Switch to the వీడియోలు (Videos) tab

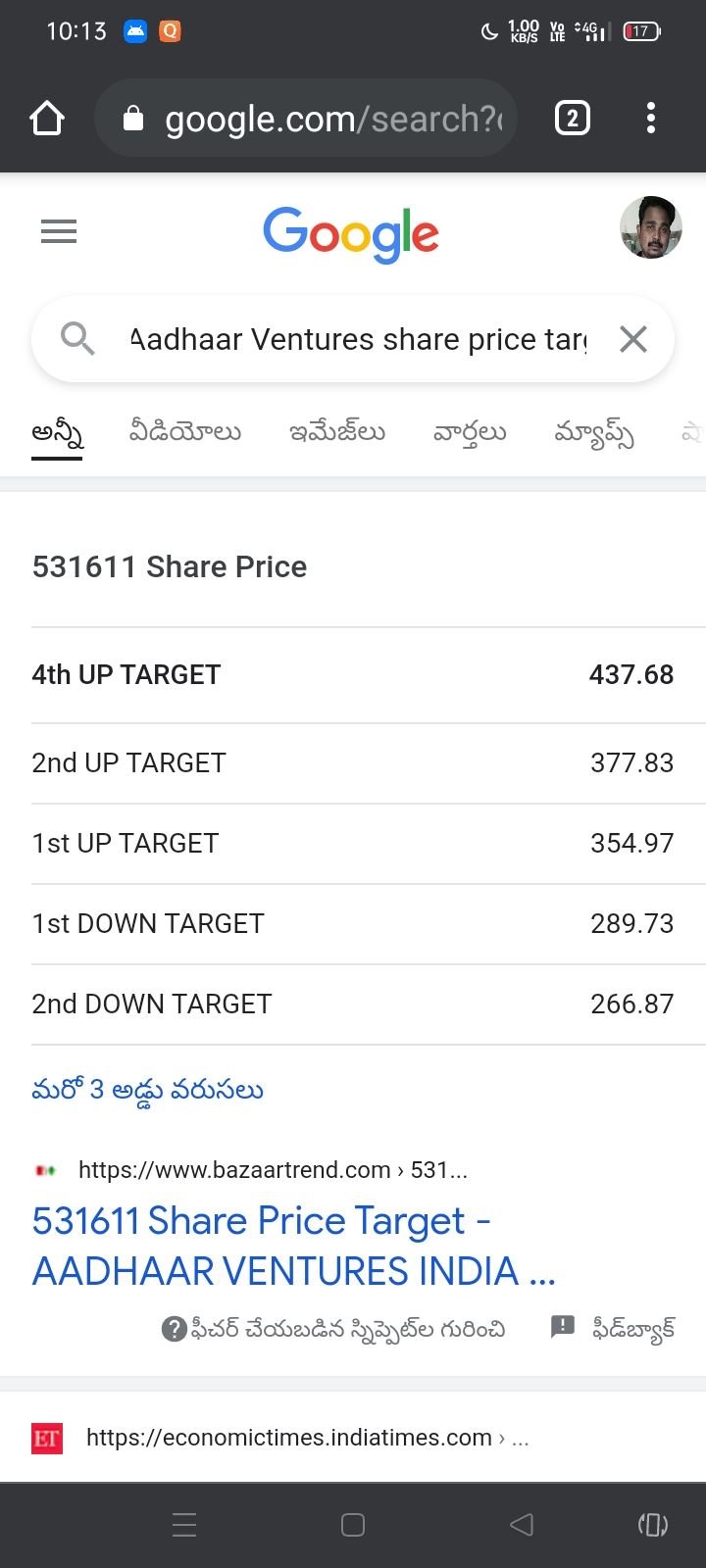[185, 431]
